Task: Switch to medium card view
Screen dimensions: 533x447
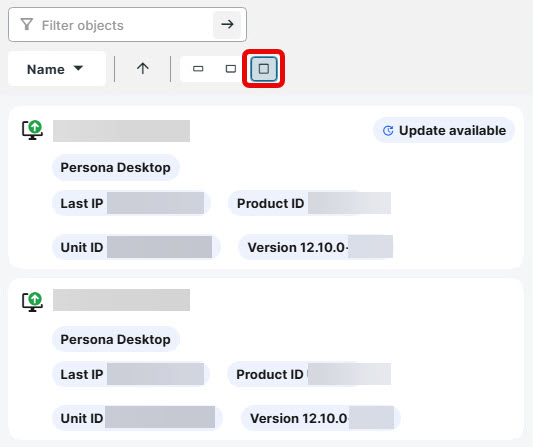Action: coord(231,69)
